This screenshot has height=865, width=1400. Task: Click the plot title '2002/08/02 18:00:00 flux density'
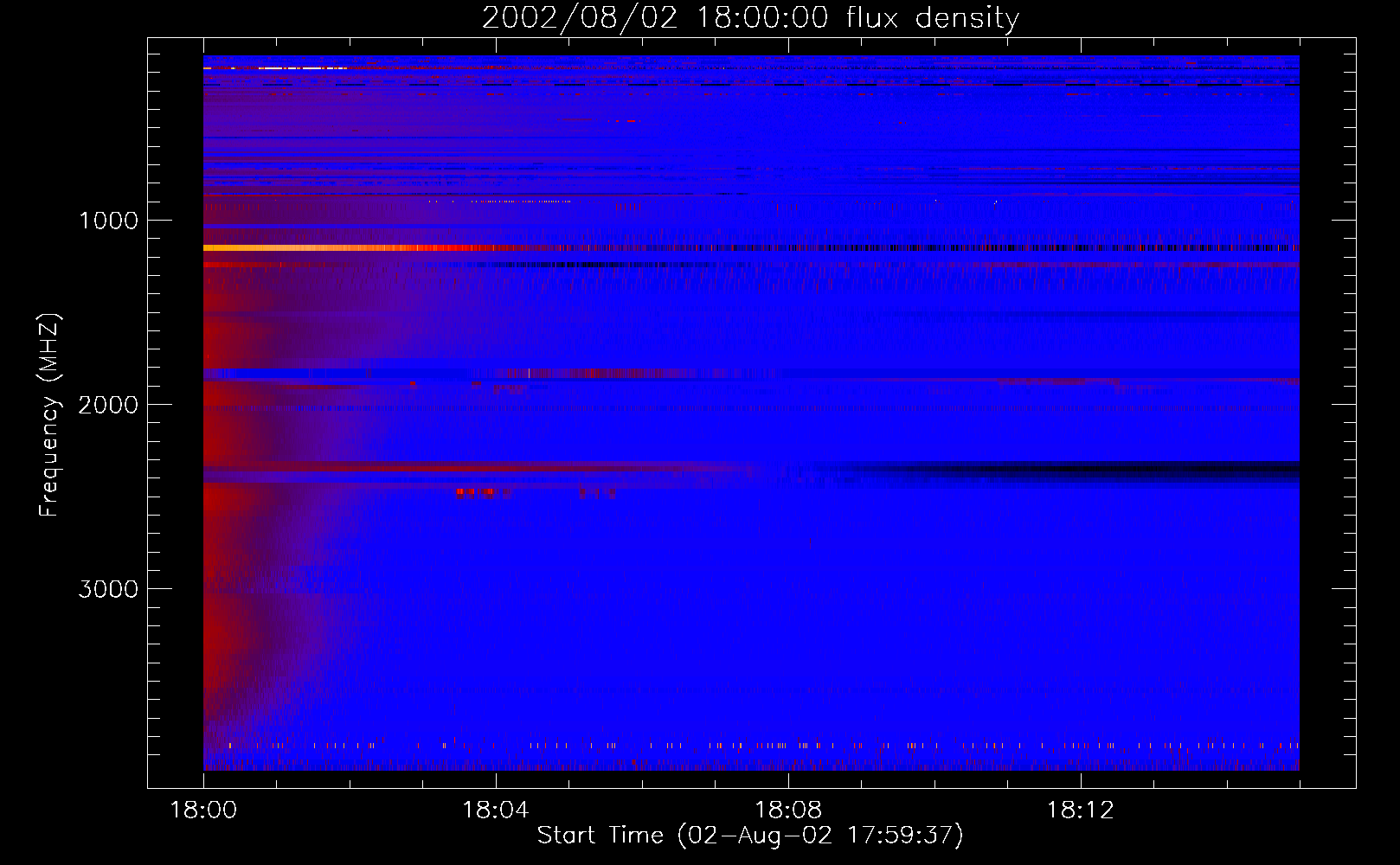point(750,17)
